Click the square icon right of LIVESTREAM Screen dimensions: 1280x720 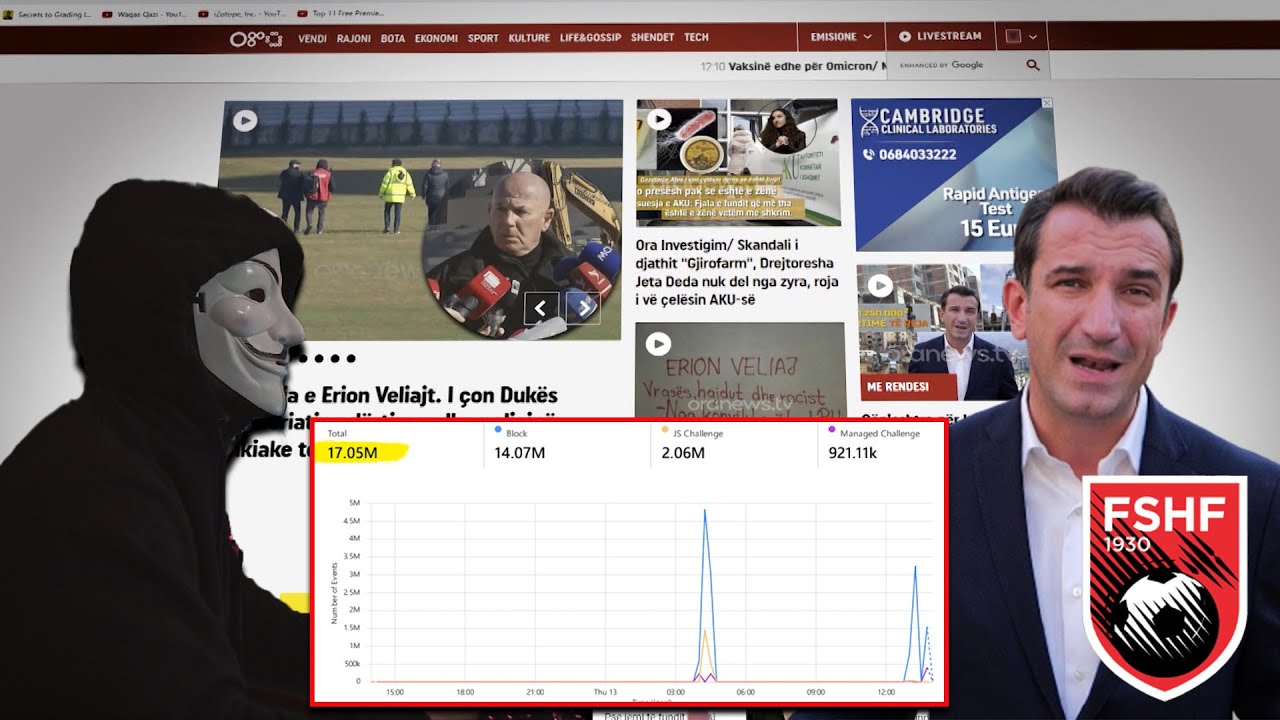1013,37
